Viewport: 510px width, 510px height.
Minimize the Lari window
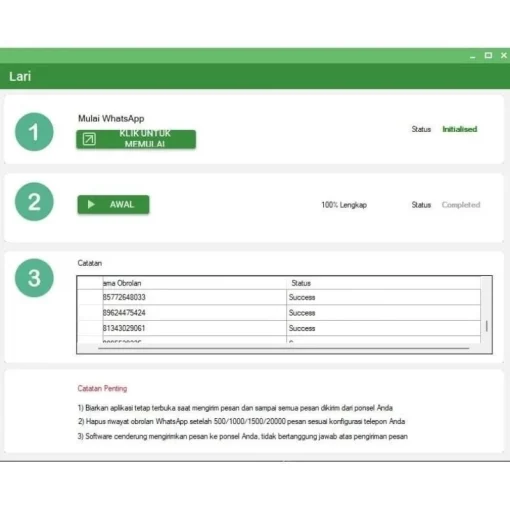click(x=473, y=56)
